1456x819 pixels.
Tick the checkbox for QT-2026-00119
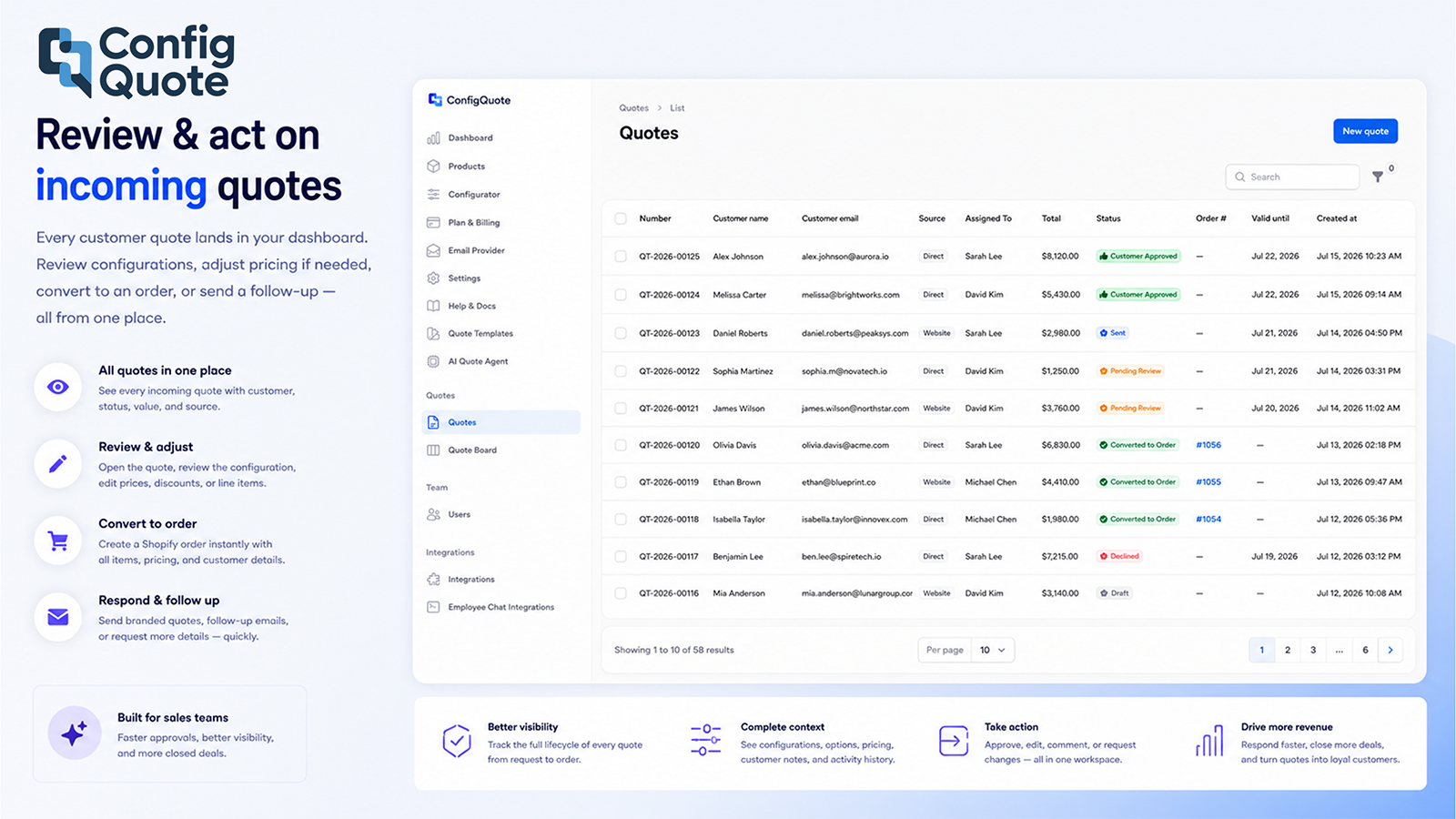click(621, 482)
